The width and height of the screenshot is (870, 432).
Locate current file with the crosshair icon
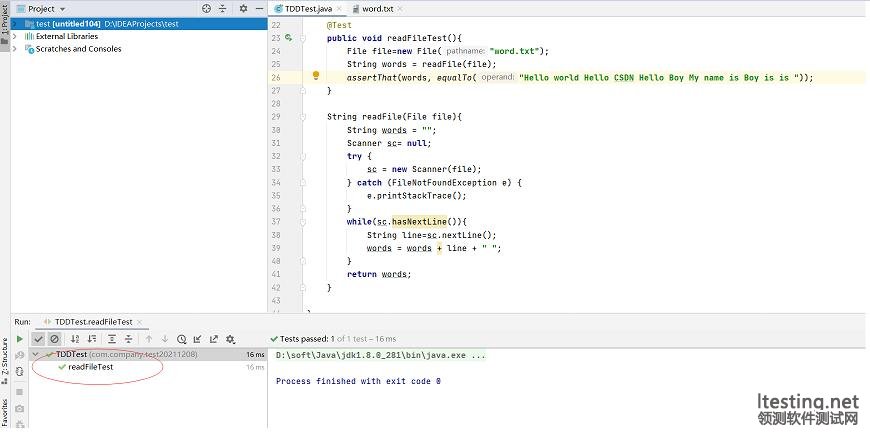coord(206,9)
